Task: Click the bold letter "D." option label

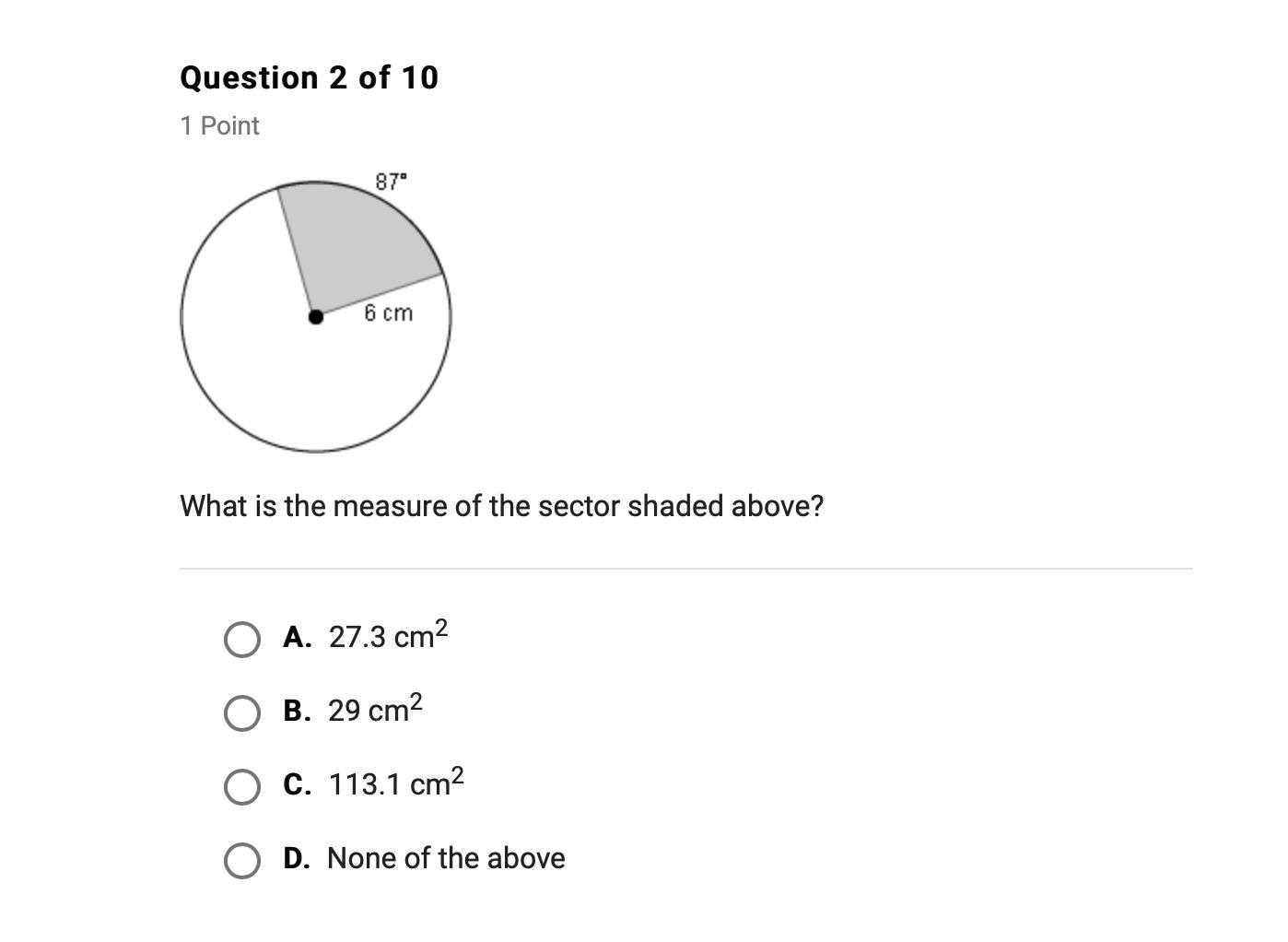Action: 297,858
